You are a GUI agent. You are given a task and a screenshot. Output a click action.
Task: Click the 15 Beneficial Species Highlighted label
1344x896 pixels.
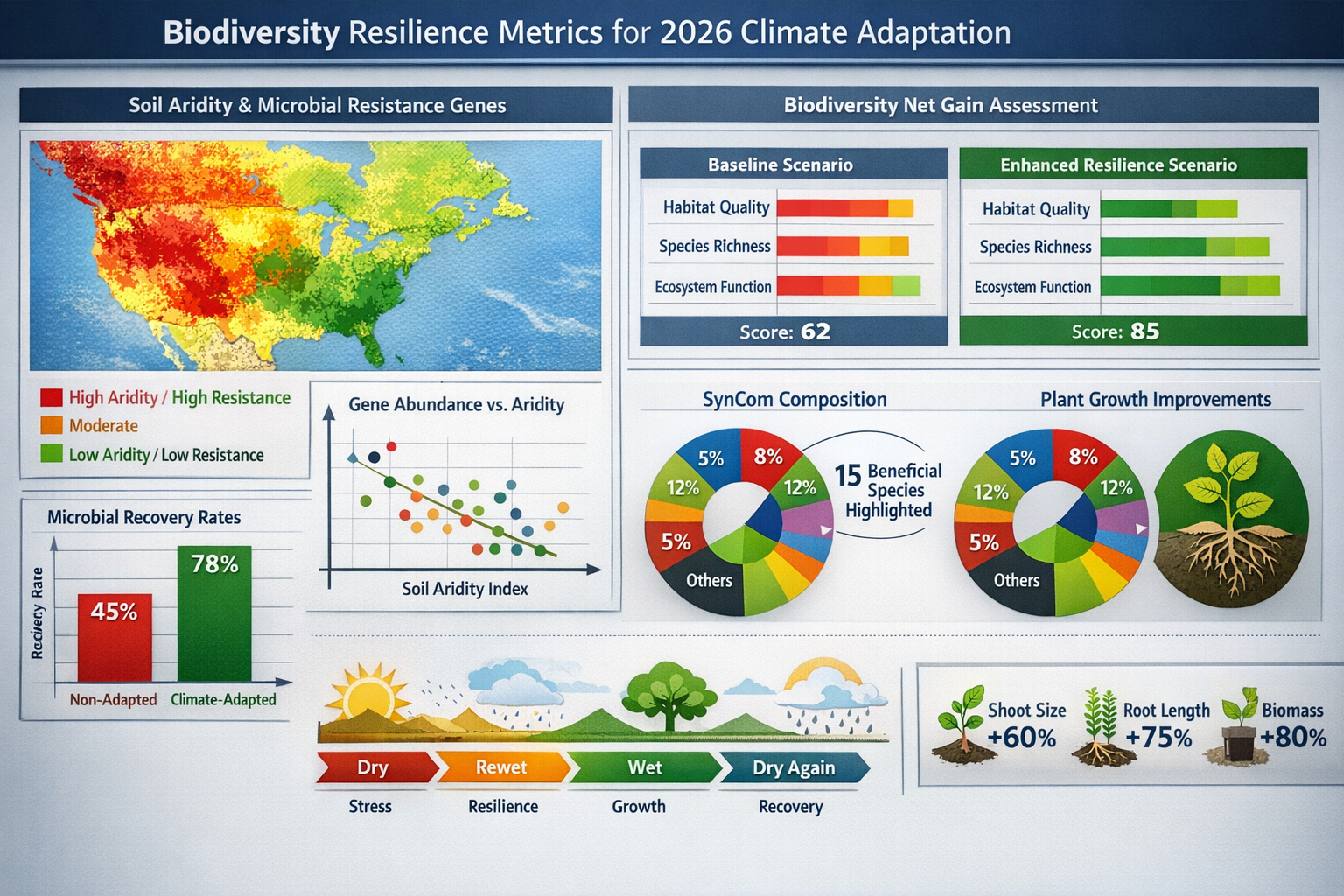click(885, 490)
